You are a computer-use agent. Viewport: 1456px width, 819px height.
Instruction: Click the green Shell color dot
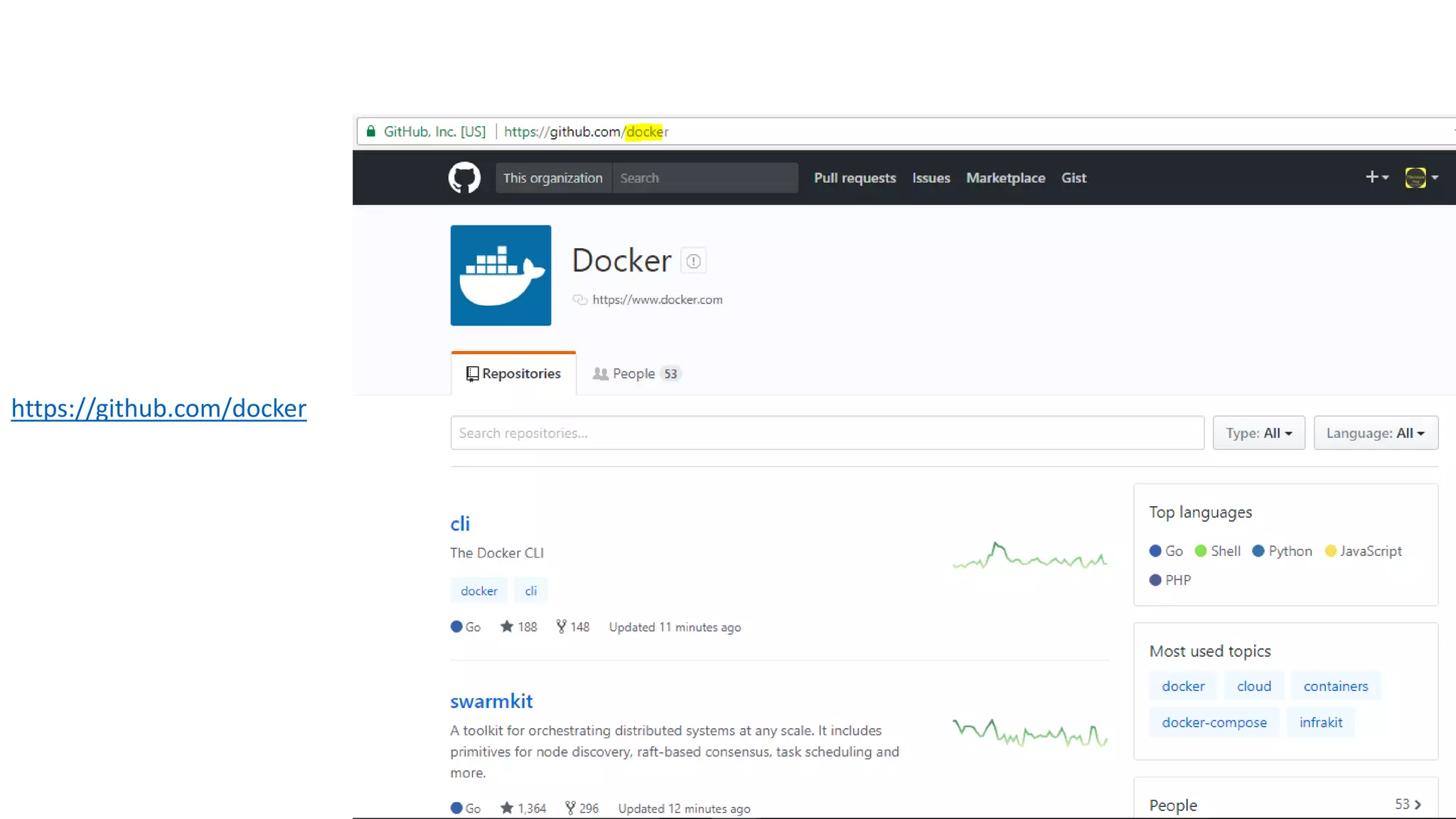pos(1201,551)
